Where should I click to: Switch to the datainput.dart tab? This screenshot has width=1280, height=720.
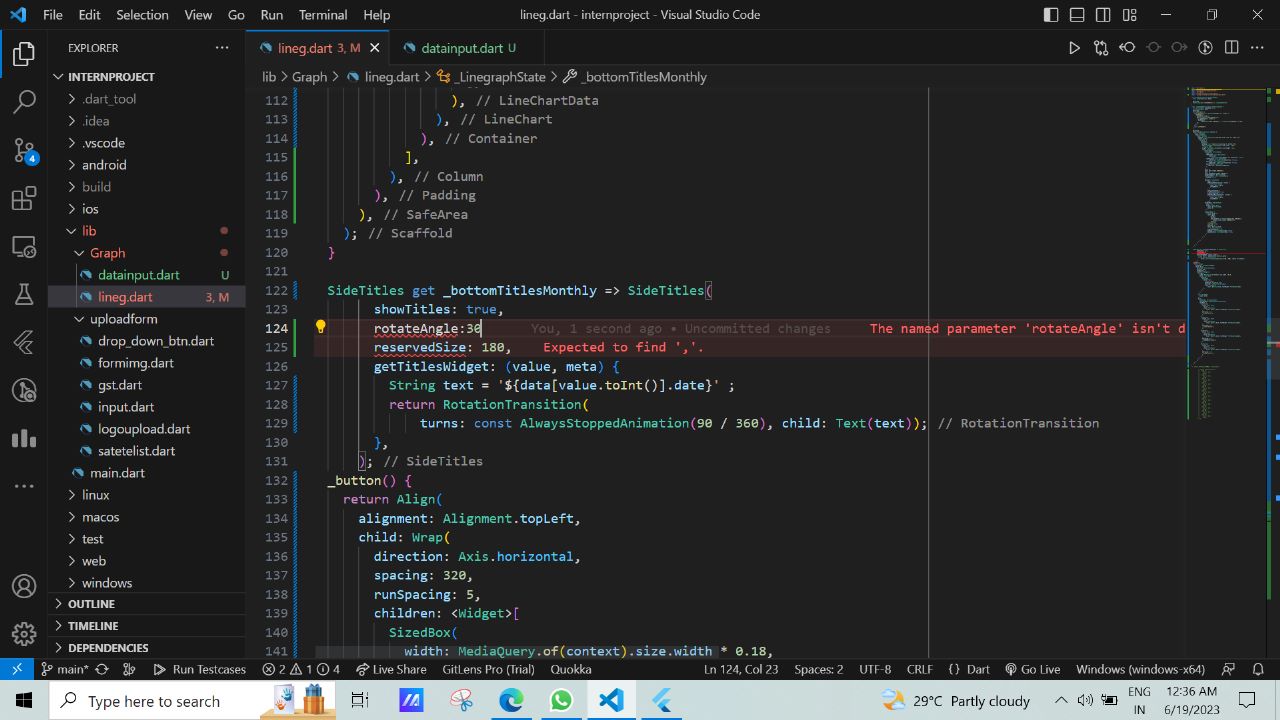[462, 47]
